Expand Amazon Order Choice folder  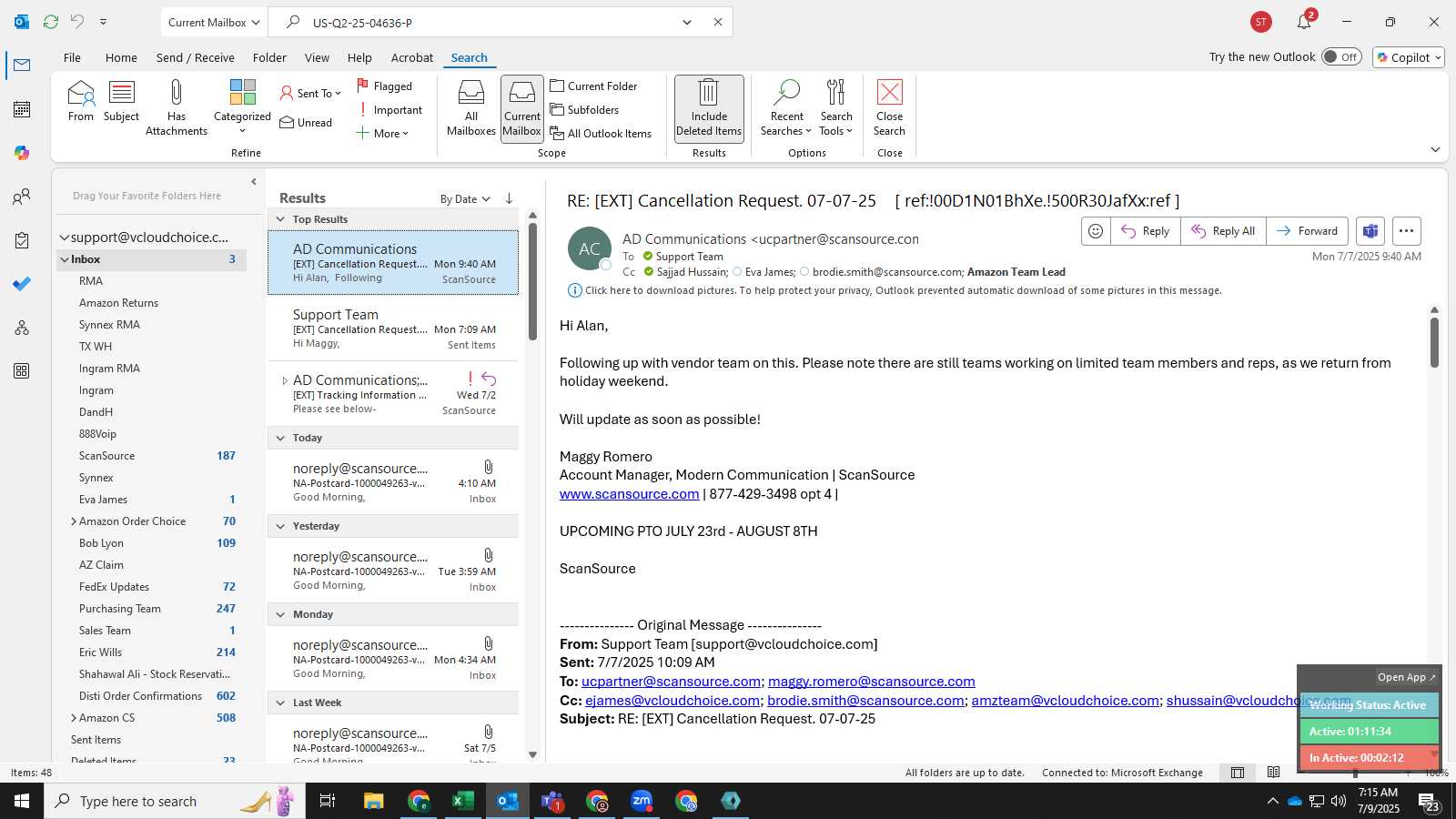click(74, 521)
